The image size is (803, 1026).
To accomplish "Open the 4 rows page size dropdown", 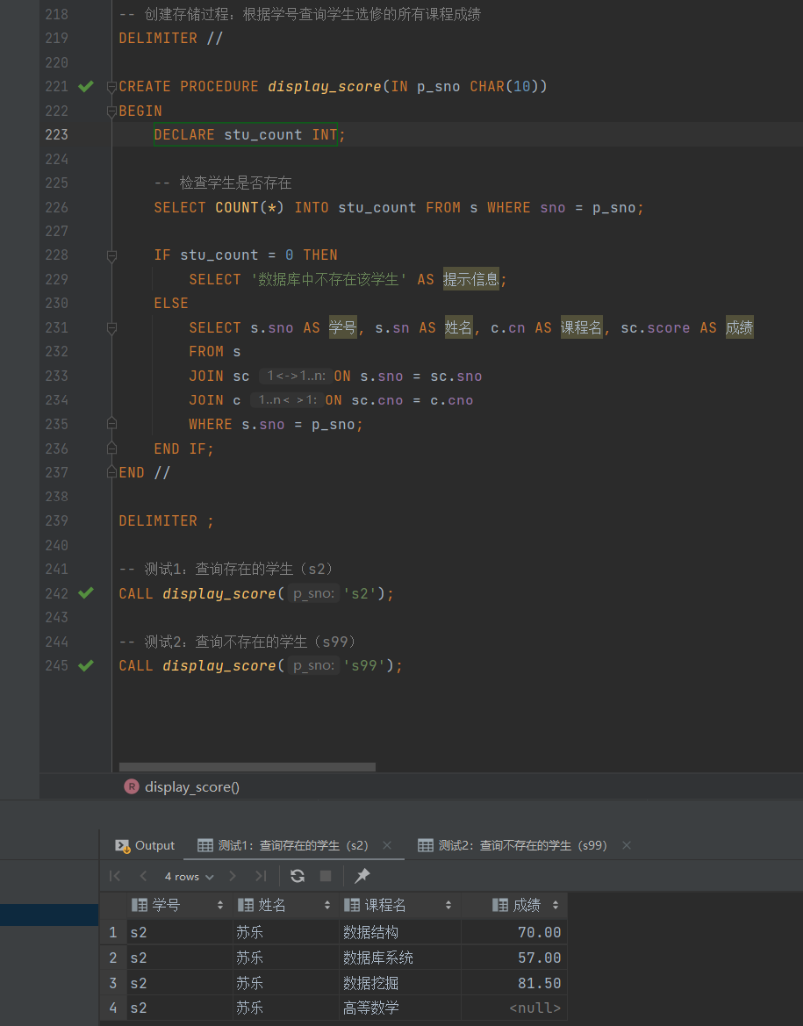I will [189, 876].
